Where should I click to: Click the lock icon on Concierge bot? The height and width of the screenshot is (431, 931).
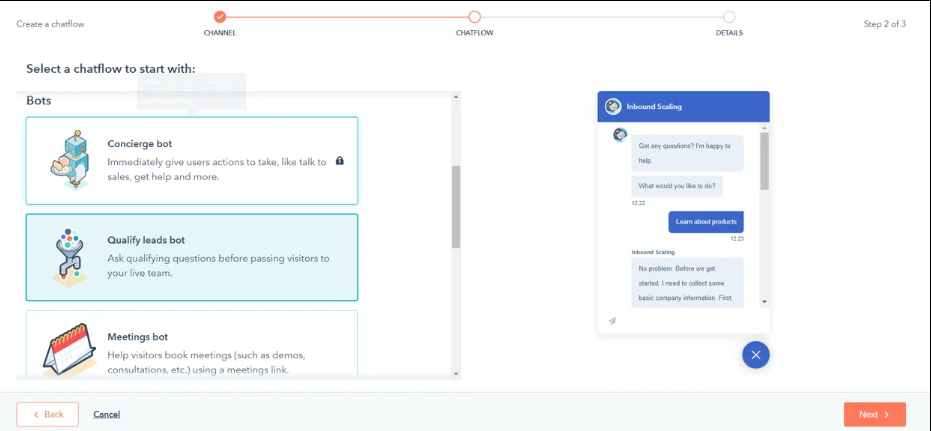pyautogui.click(x=340, y=160)
